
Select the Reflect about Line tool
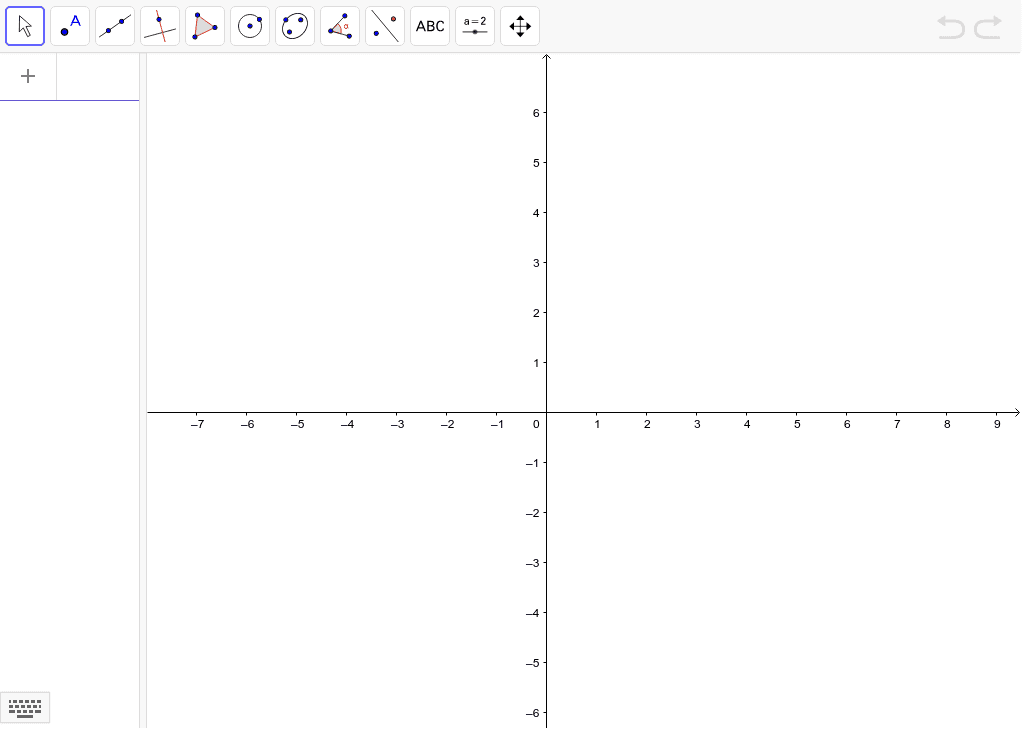click(x=384, y=25)
